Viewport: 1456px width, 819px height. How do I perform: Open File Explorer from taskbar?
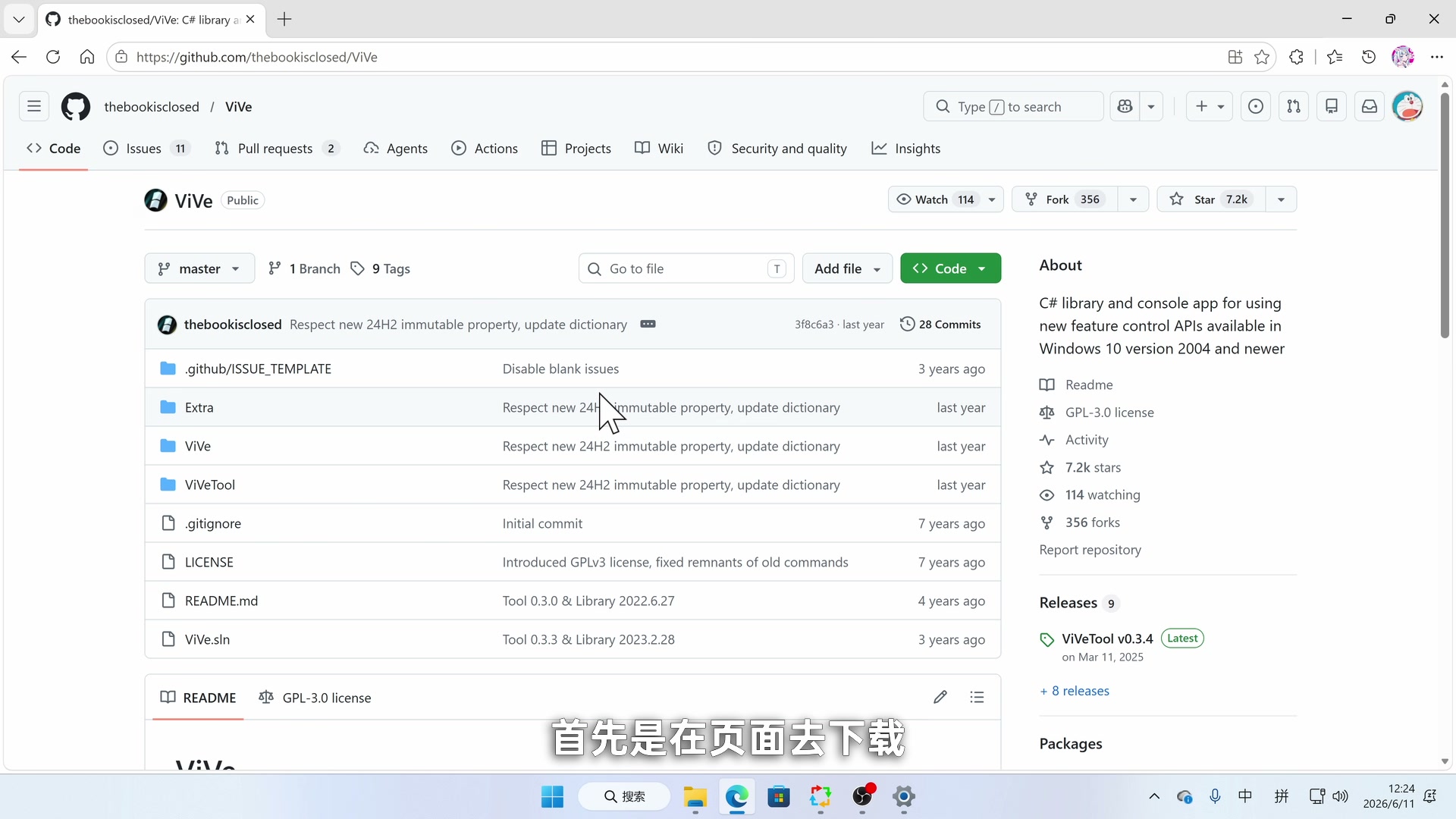click(695, 797)
